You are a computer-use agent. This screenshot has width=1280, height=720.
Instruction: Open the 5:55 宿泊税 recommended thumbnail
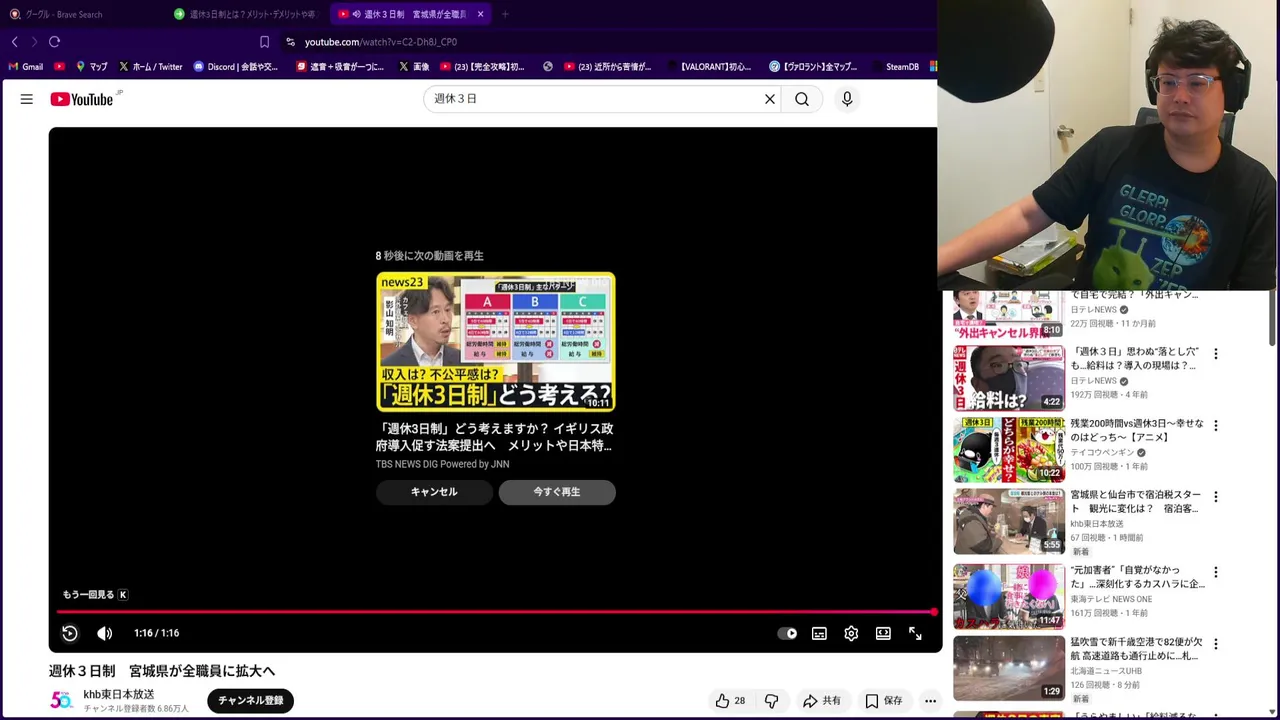1009,521
